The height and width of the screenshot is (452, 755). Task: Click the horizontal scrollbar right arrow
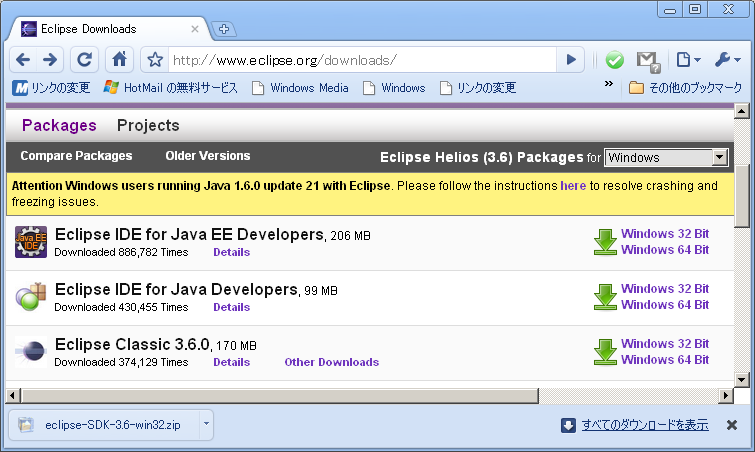pos(726,396)
